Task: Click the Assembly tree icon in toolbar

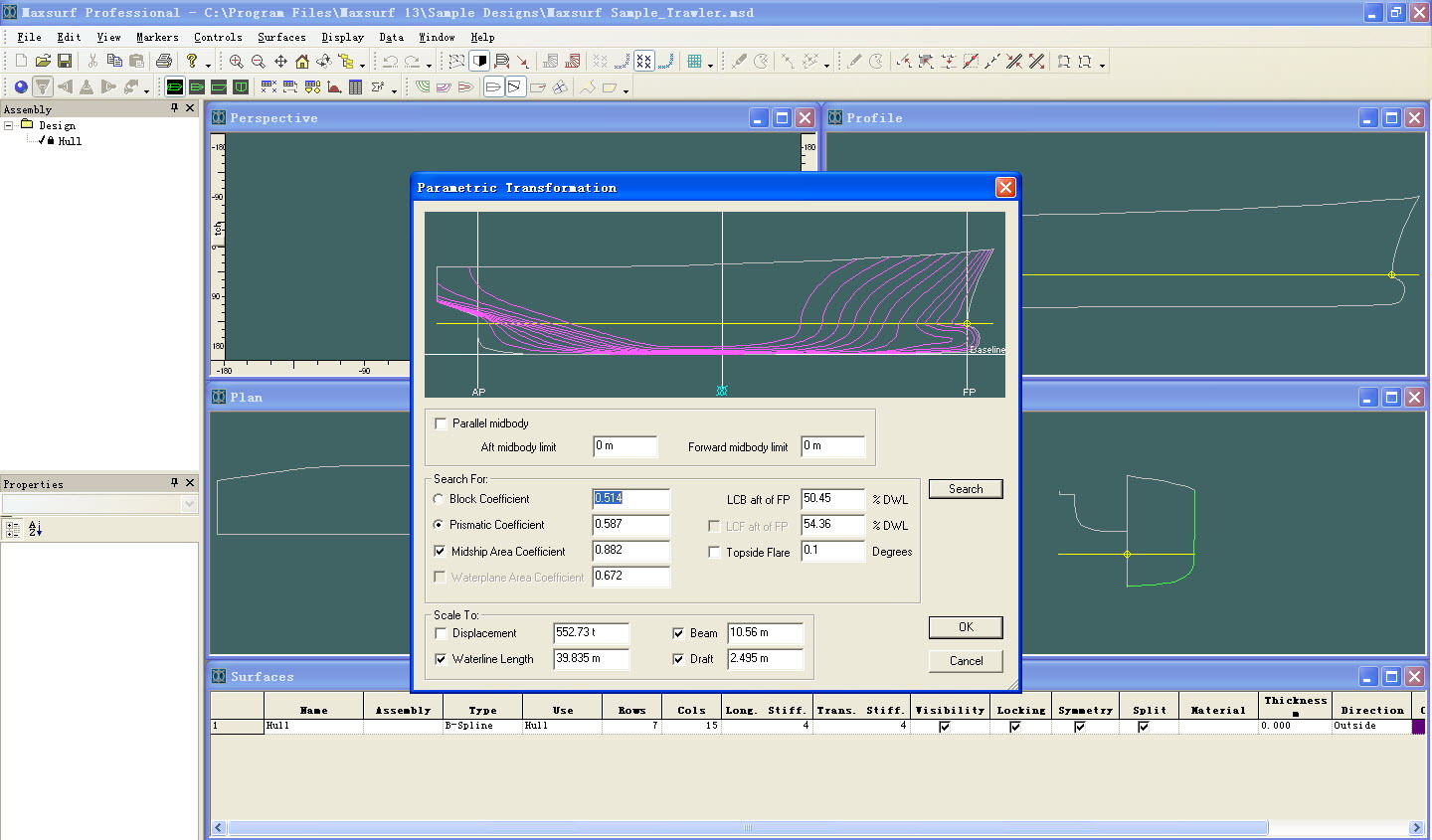Action: click(346, 61)
